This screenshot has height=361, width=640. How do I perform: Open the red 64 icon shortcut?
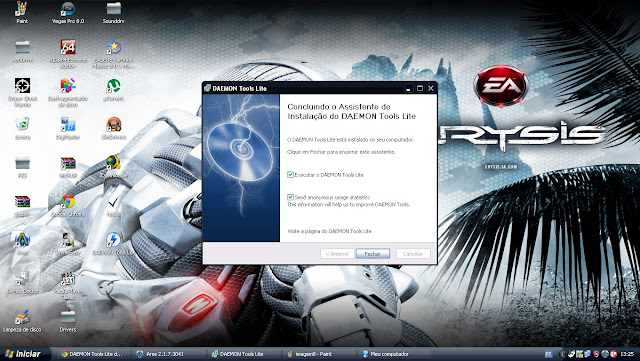[68, 47]
